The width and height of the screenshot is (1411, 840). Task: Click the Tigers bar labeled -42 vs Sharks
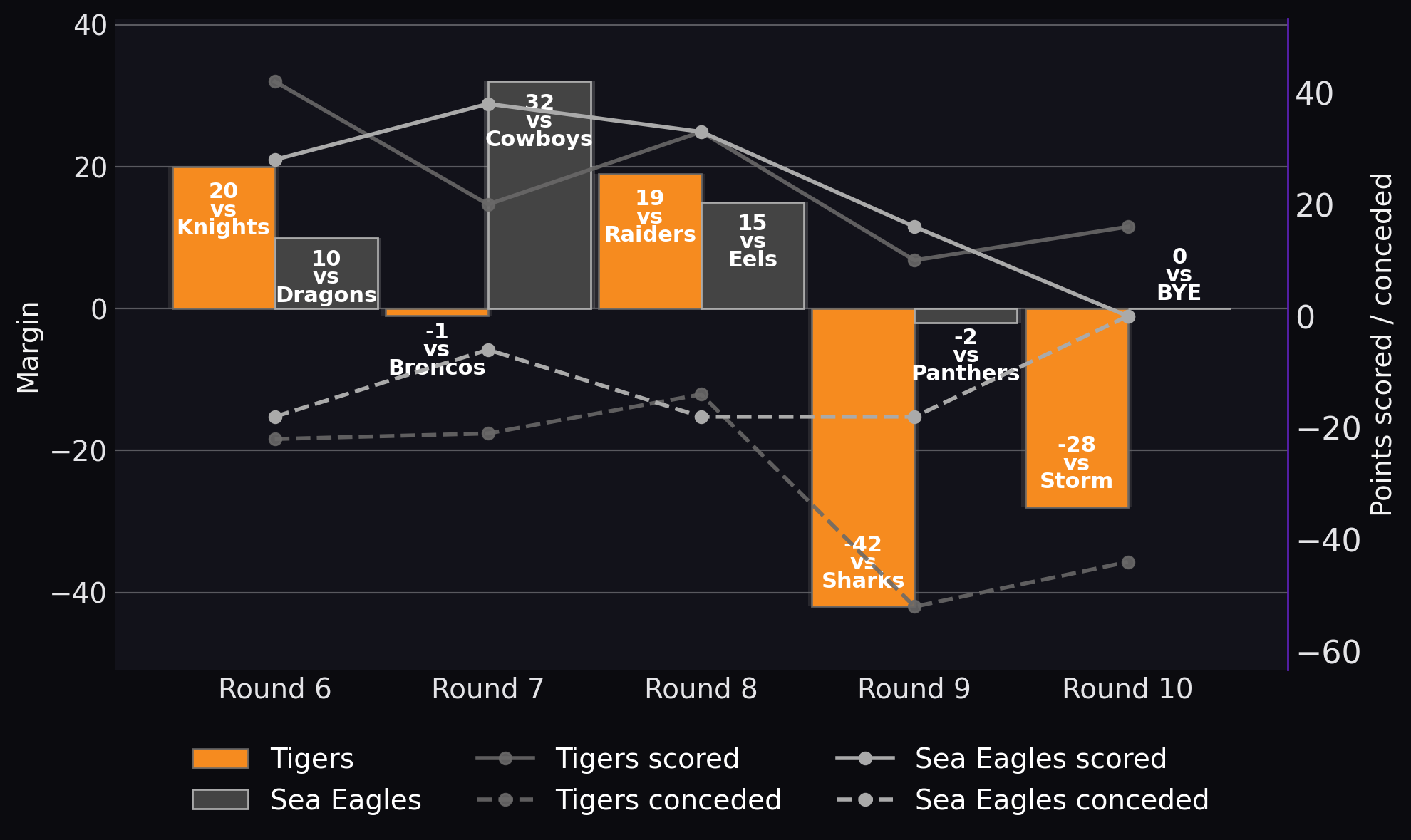pyautogui.click(x=863, y=457)
